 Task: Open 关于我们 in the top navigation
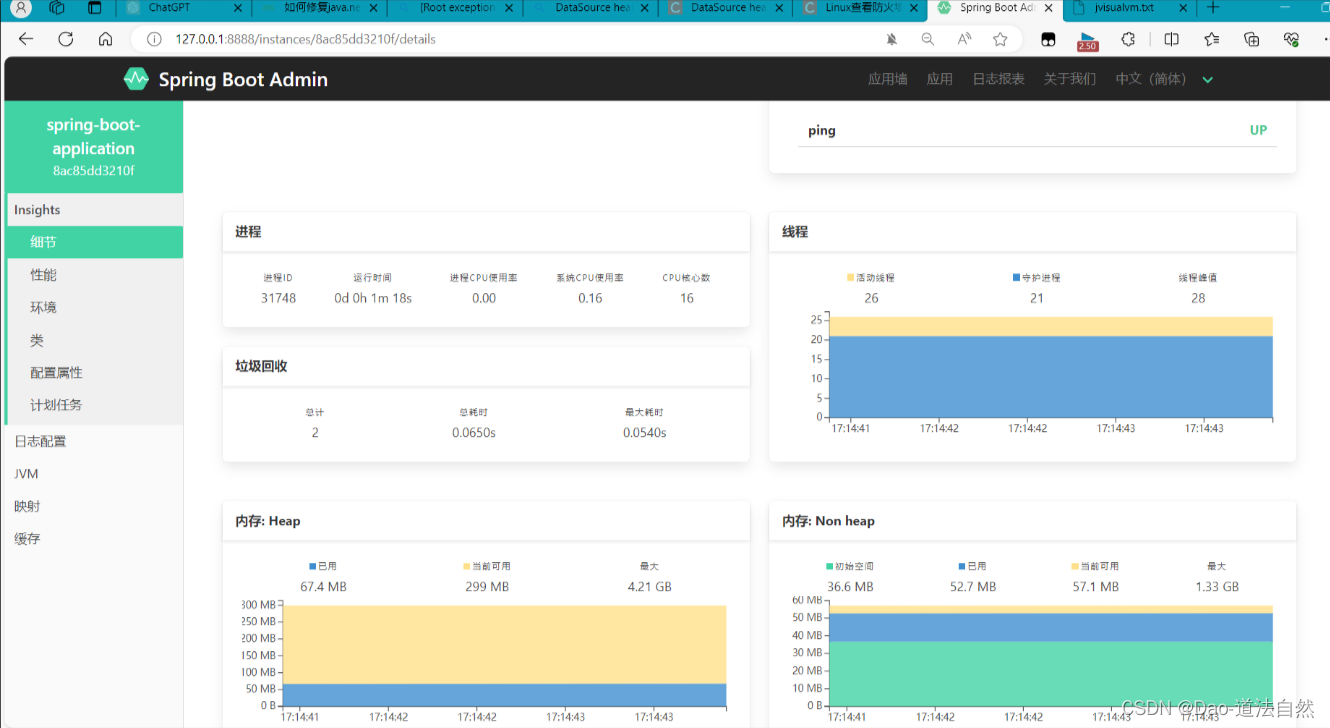tap(1070, 79)
